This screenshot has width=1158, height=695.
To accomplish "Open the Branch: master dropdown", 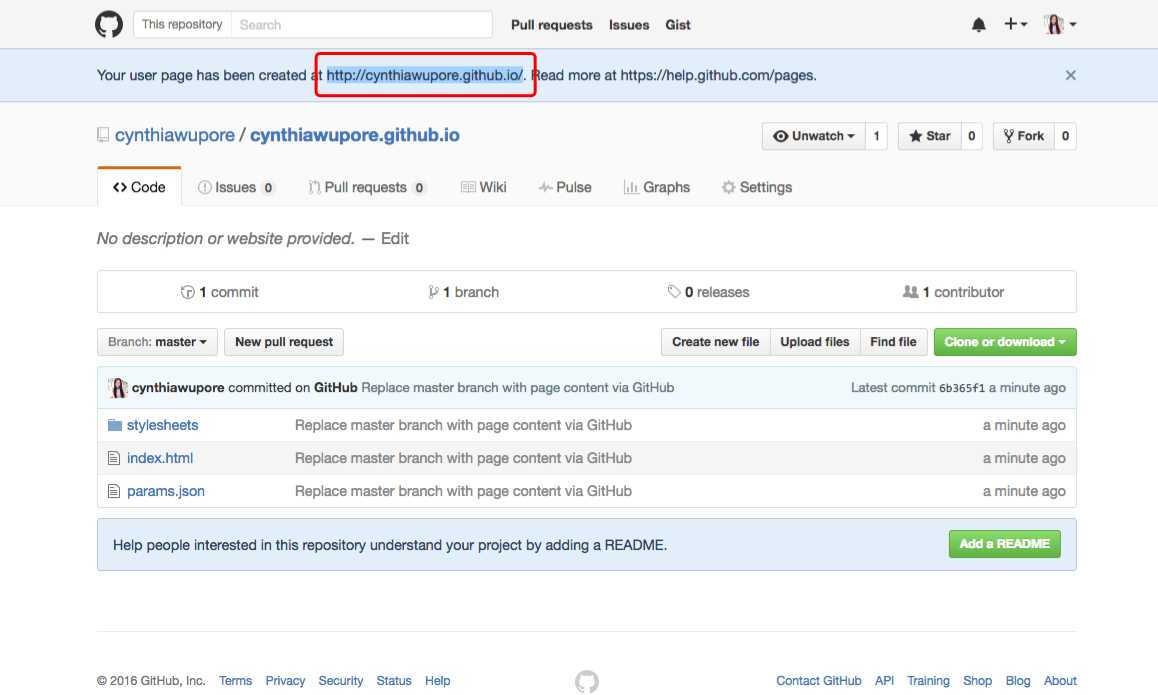I will [157, 342].
